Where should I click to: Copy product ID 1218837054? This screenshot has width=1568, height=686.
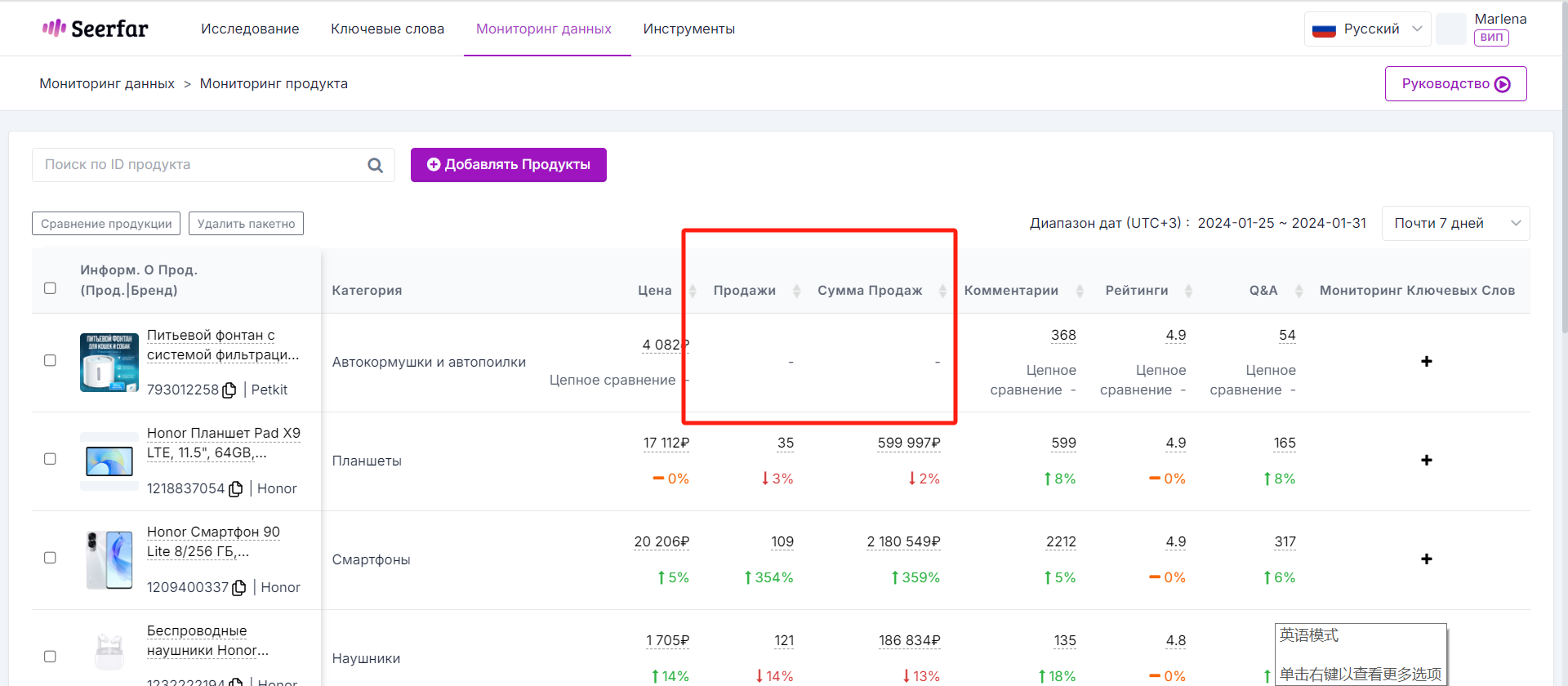236,489
